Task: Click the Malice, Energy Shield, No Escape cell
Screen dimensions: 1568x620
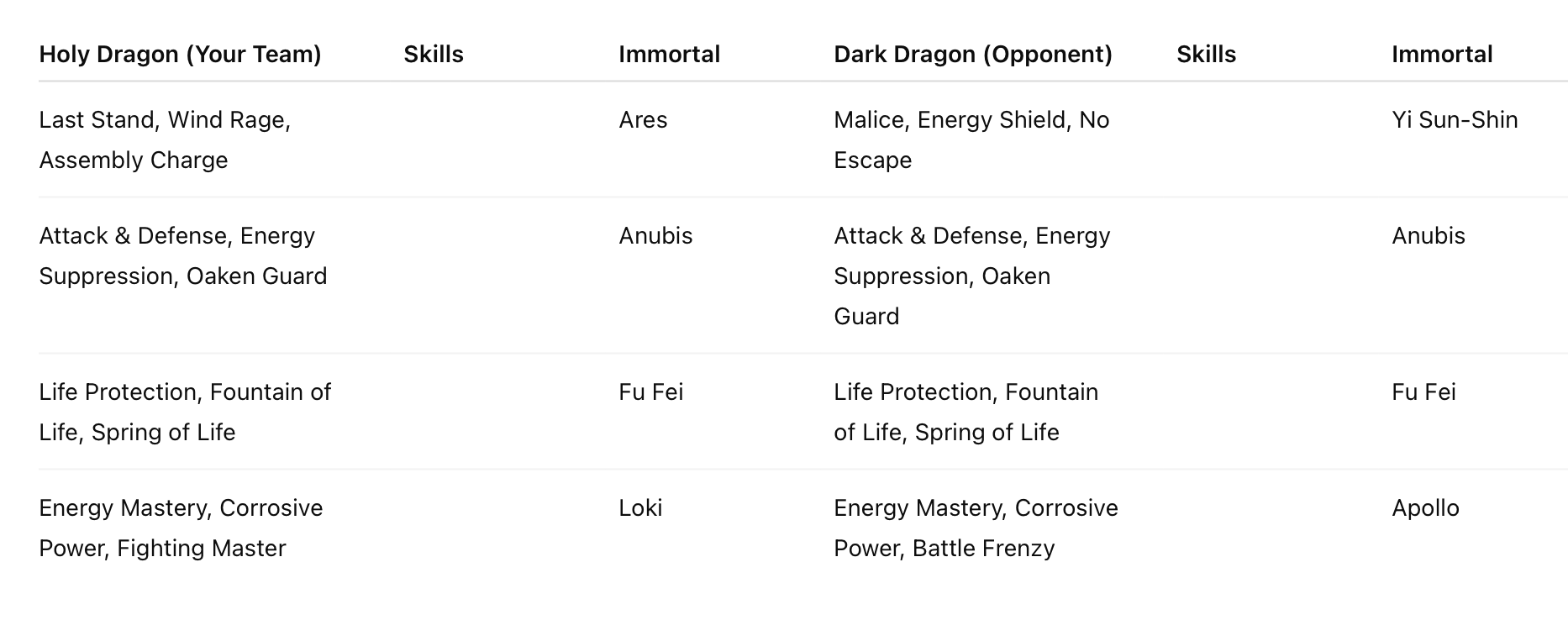Action: pos(971,139)
